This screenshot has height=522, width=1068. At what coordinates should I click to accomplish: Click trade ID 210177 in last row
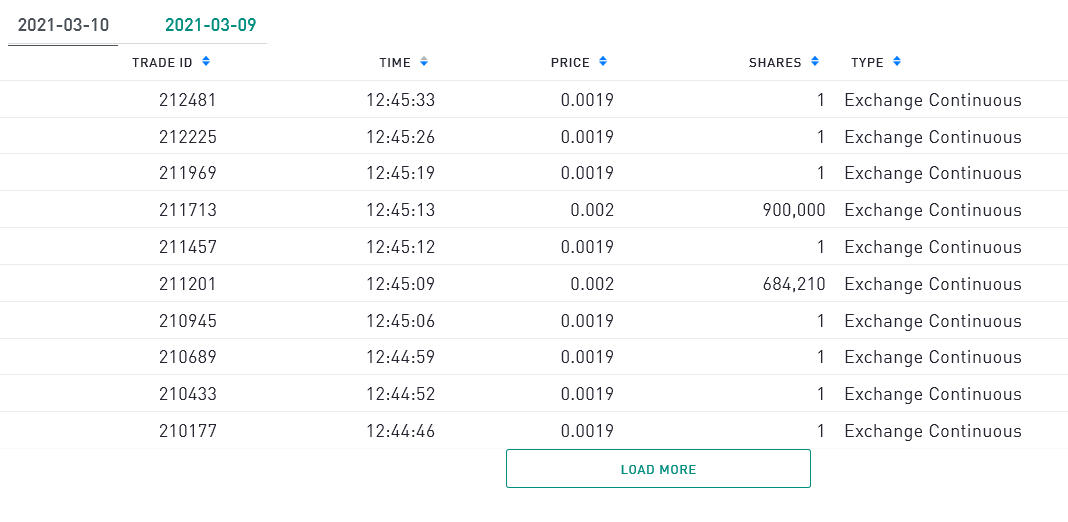pyautogui.click(x=187, y=431)
